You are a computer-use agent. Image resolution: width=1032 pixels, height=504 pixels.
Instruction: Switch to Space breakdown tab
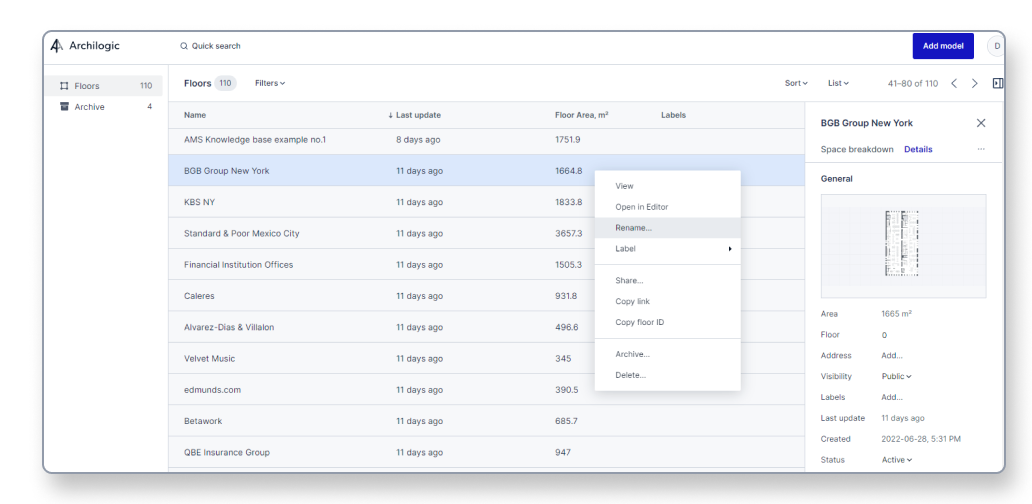(857, 149)
